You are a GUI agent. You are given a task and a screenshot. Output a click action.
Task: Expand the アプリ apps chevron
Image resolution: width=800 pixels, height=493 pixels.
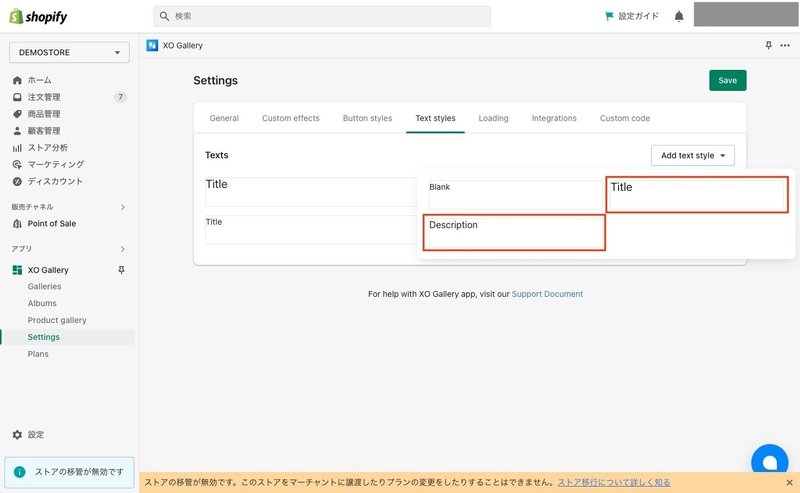122,249
